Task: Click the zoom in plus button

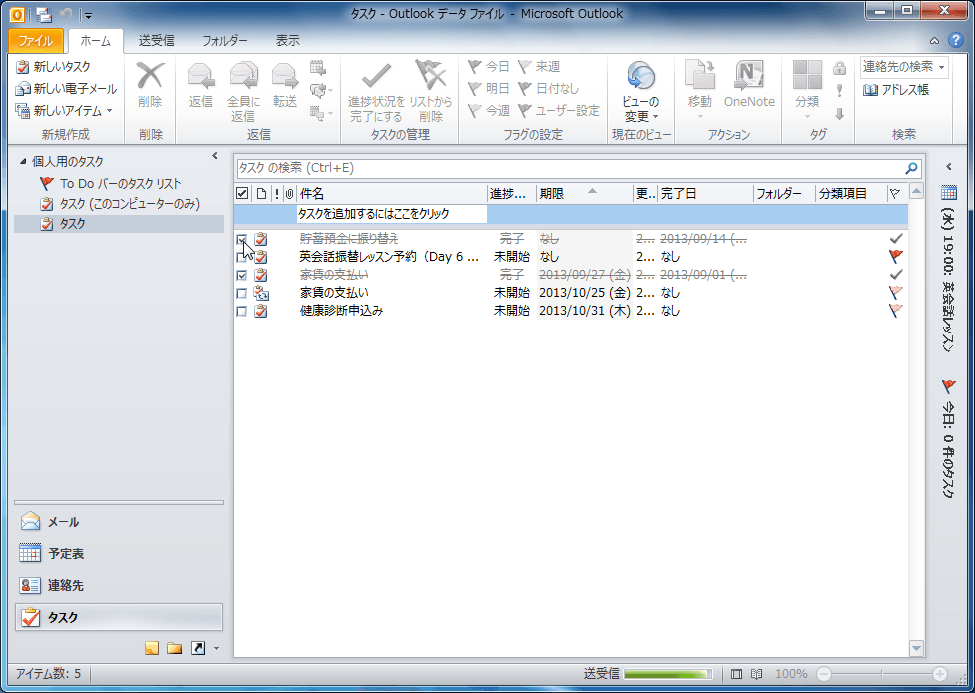Action: coord(940,674)
